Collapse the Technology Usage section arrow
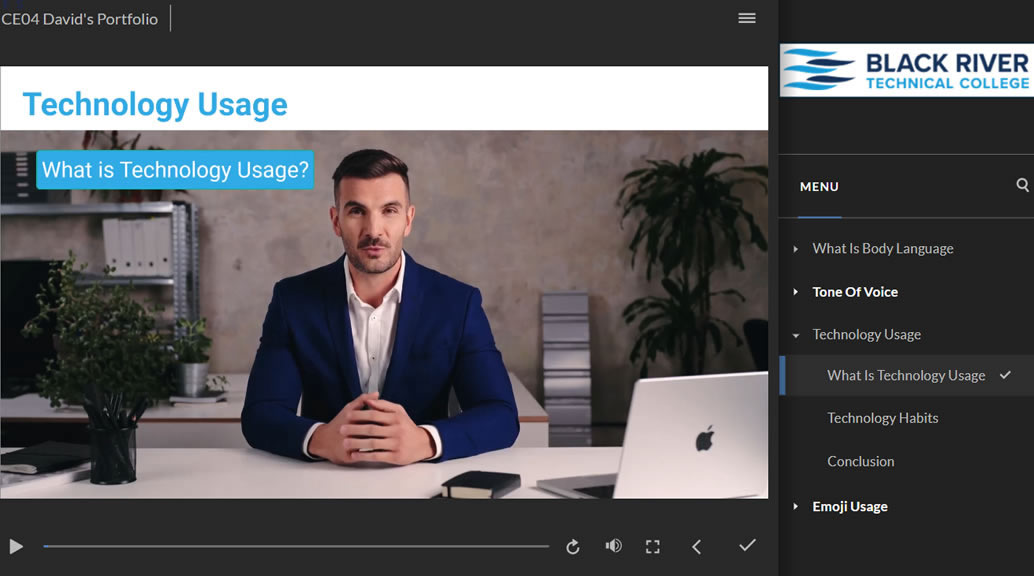This screenshot has height=576, width=1034. click(796, 335)
